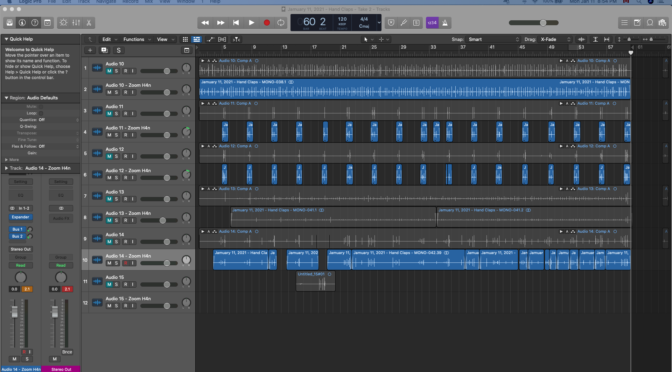The width and height of the screenshot is (672, 372).
Task: Click the Rewind transport button
Action: pos(205,23)
